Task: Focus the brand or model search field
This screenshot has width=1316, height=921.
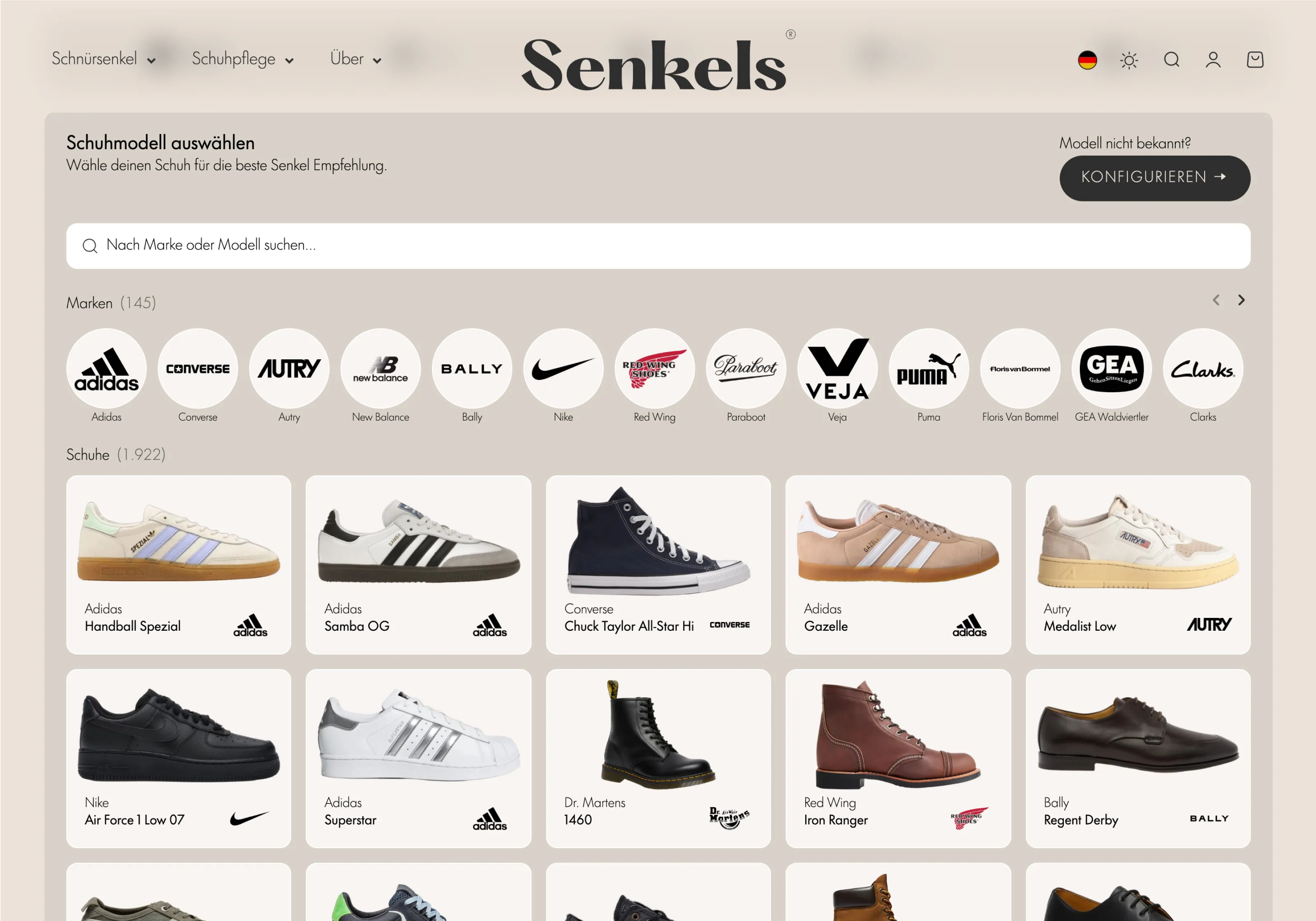Action: coord(658,246)
